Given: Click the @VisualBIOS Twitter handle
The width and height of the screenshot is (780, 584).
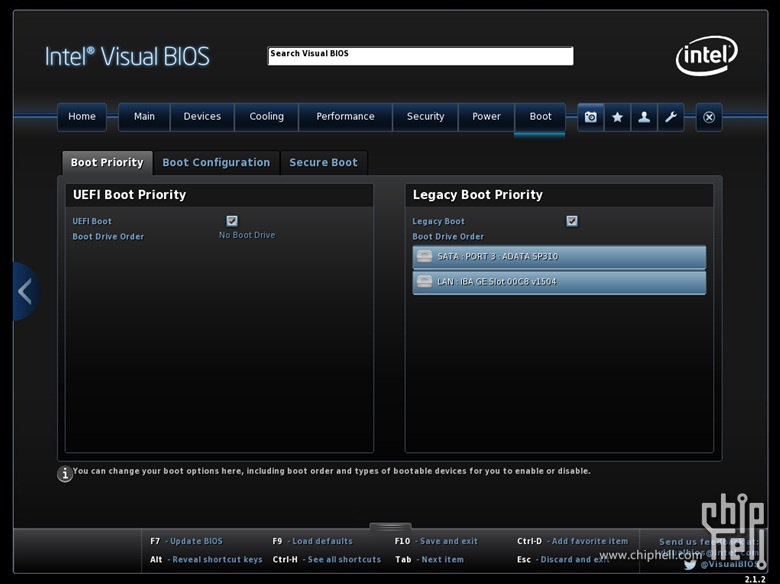Looking at the screenshot, I should [x=730, y=565].
